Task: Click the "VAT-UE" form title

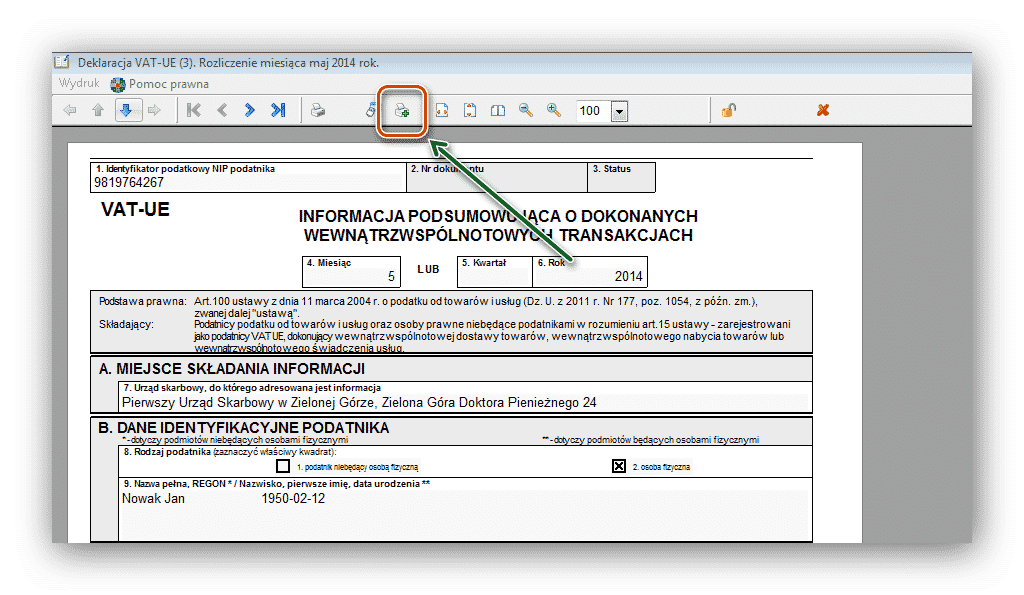Action: [x=135, y=210]
